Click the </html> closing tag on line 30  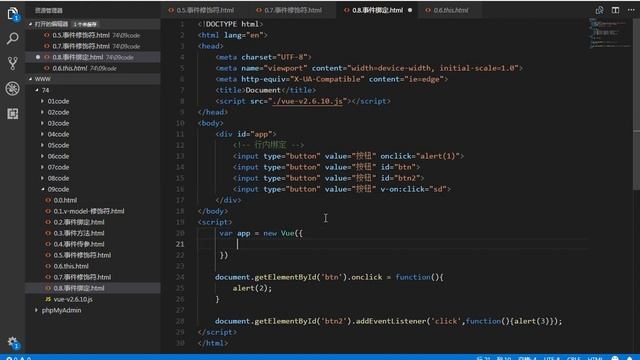click(x=213, y=343)
